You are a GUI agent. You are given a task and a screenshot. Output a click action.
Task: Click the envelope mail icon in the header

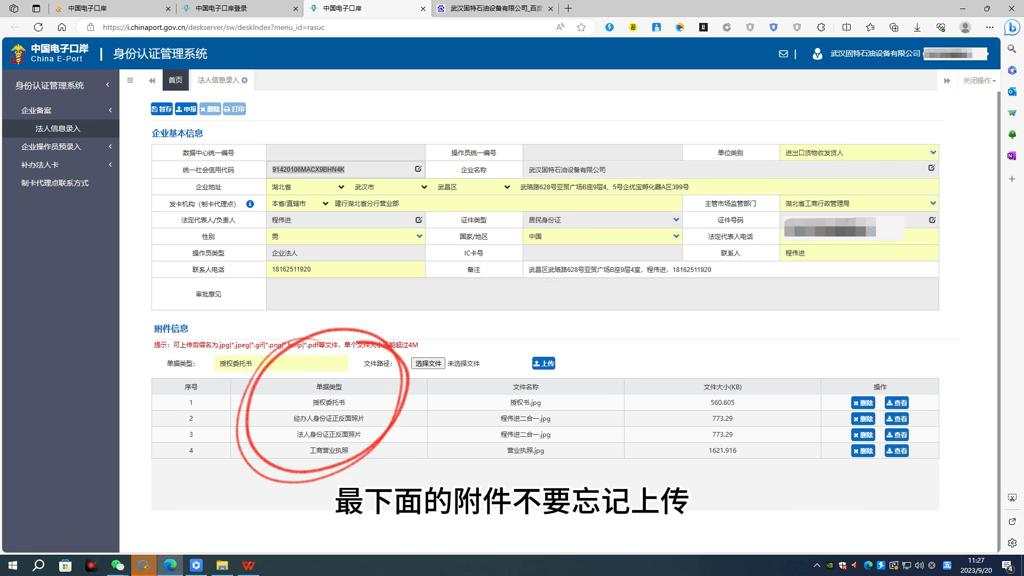pyautogui.click(x=785, y=54)
